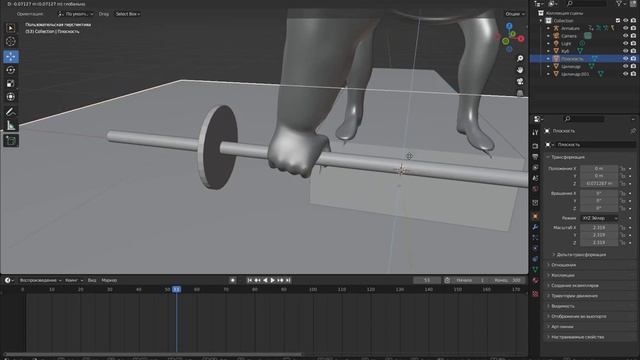The width and height of the screenshot is (640, 360).
Task: Click the viewport zoom magnifier icon
Action: click(x=520, y=59)
